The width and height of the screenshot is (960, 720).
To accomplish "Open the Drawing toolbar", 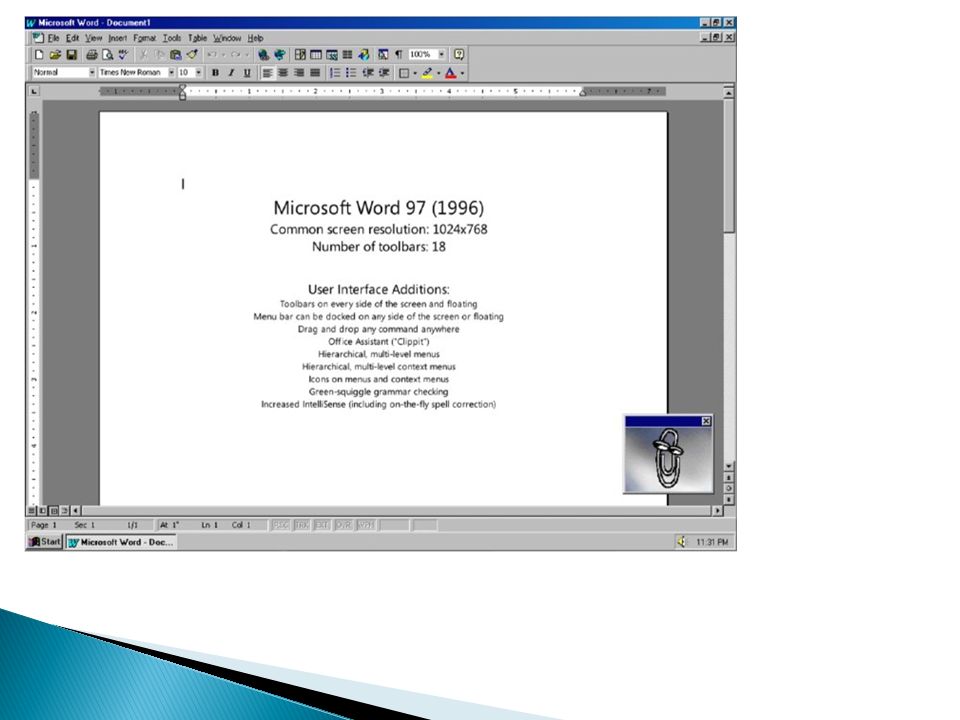I will [364, 54].
